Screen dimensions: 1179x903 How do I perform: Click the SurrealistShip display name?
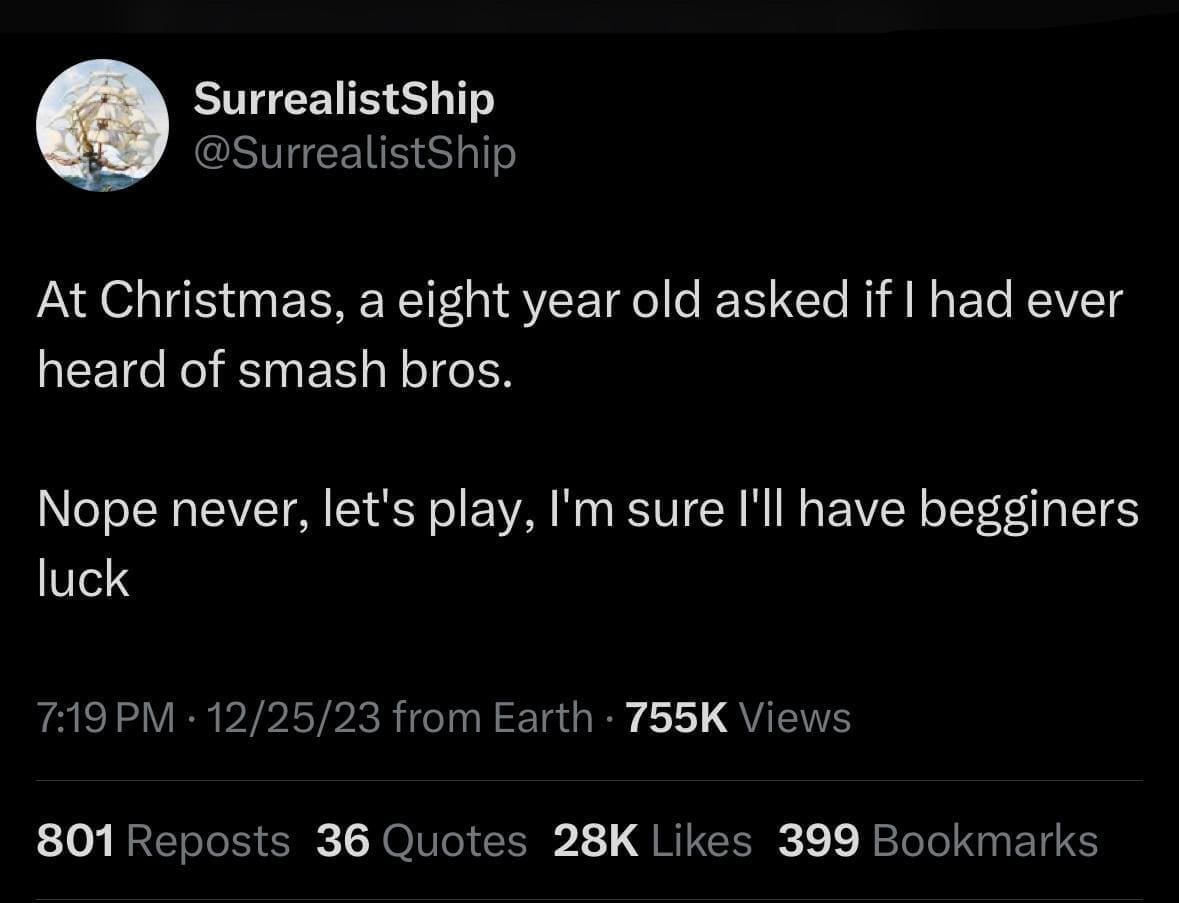[x=343, y=99]
